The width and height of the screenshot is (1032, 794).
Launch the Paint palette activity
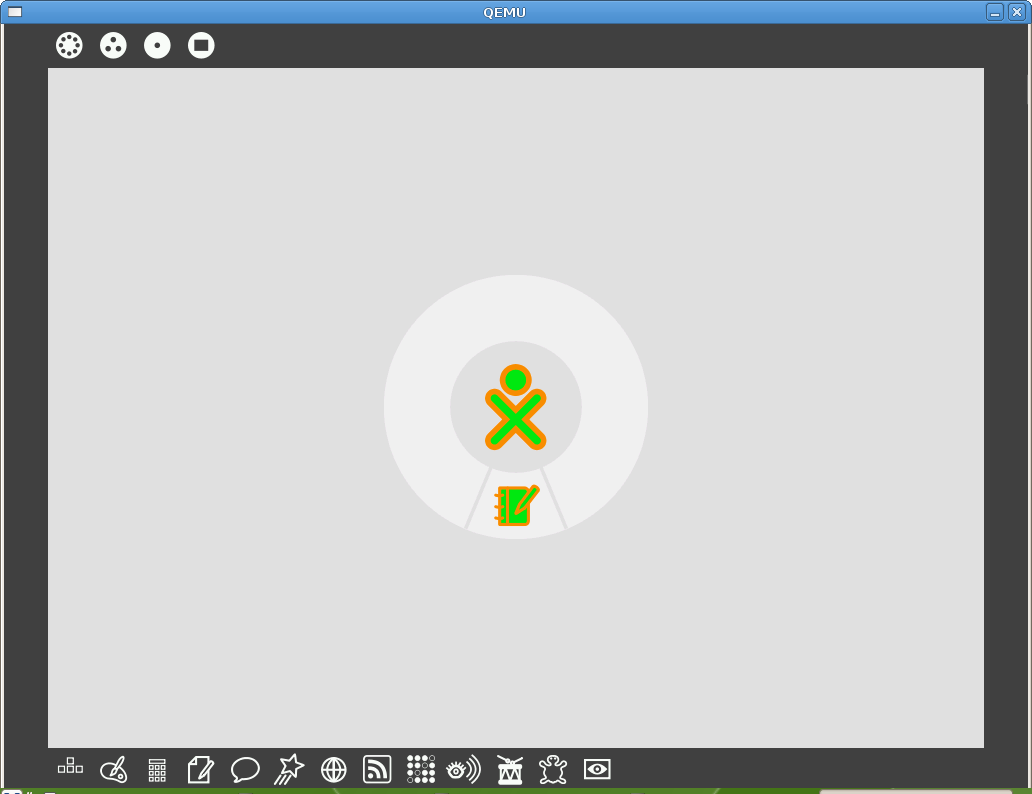click(114, 770)
